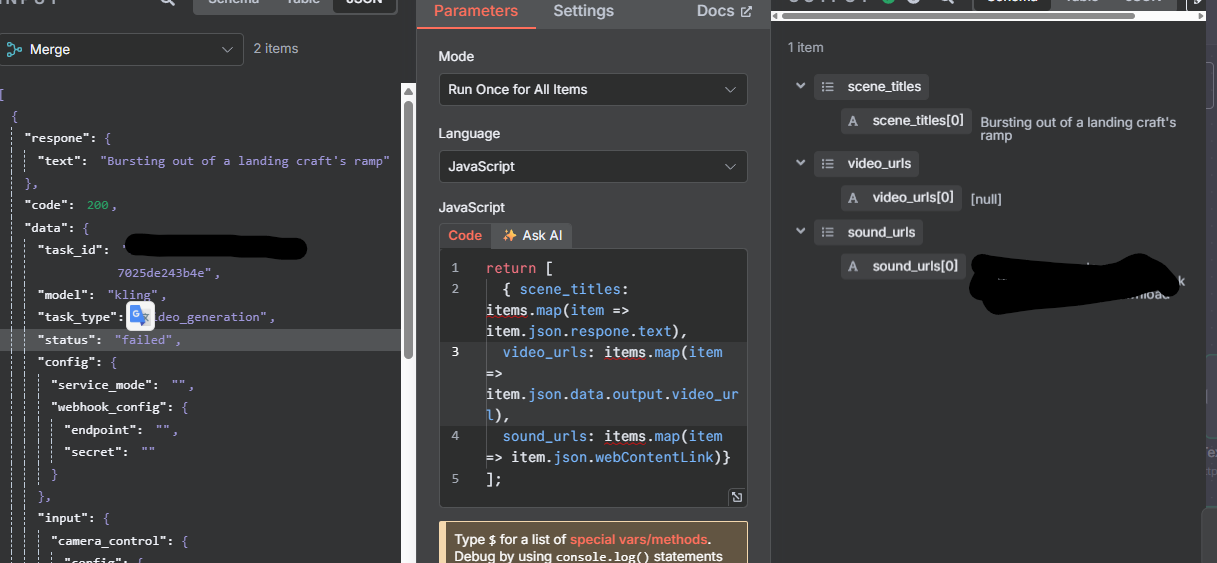The image size is (1217, 563).
Task: Click the Google Translate overlay icon
Action: [140, 316]
